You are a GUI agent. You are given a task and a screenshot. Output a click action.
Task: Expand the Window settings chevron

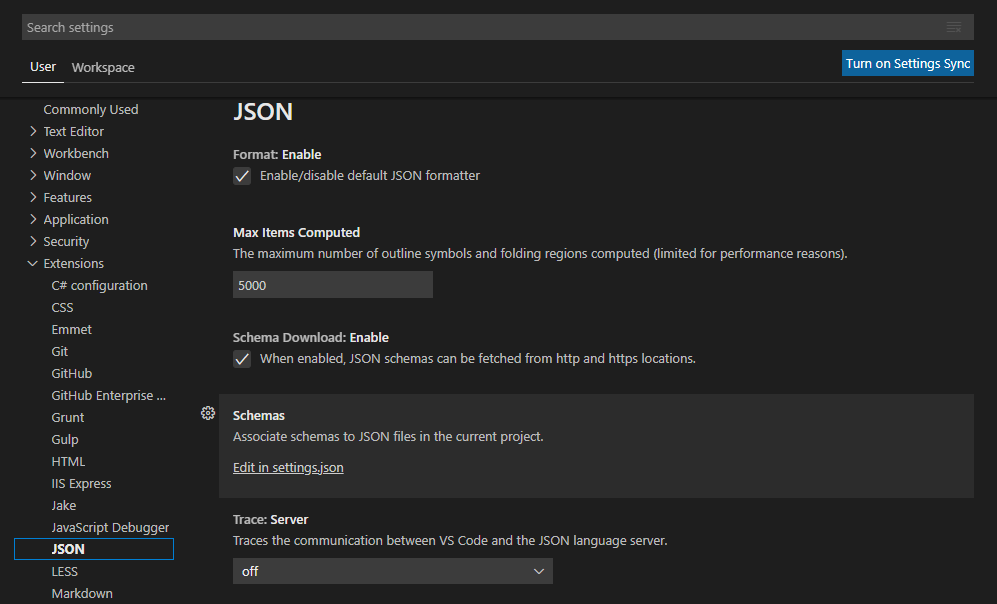coord(33,175)
